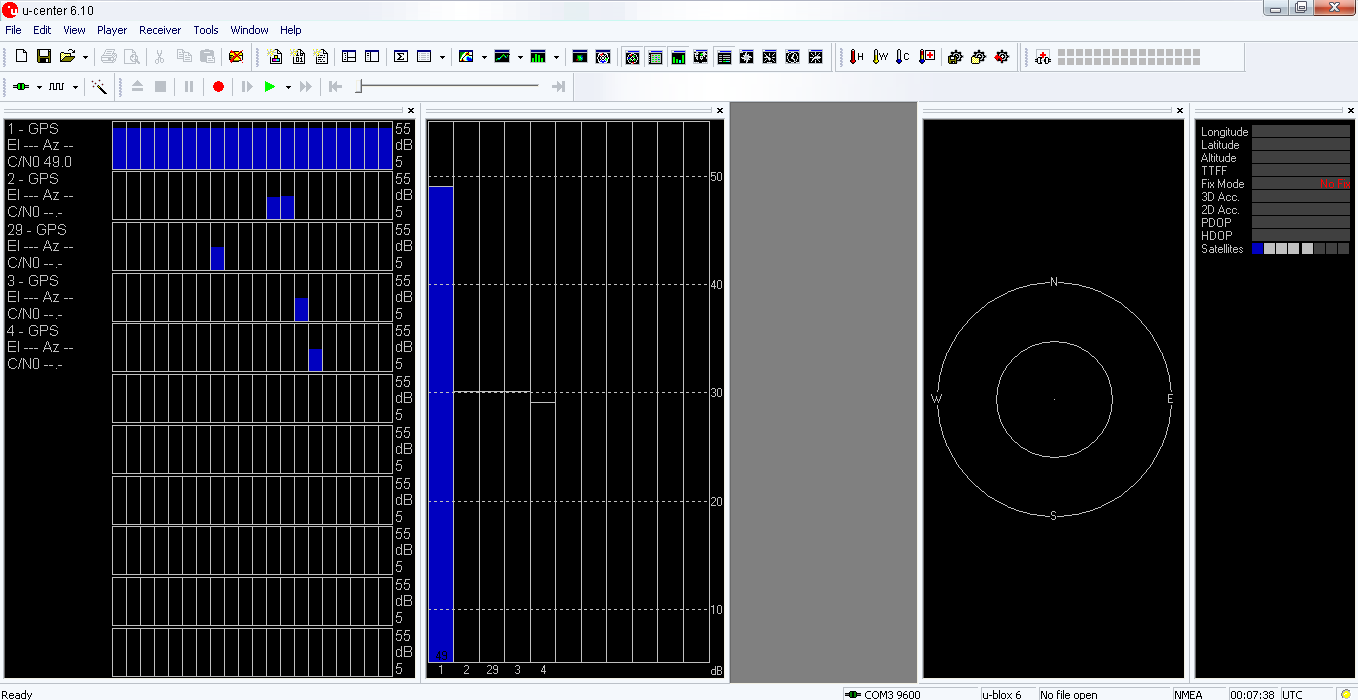The height and width of the screenshot is (700, 1358).
Task: Open the Sigma statistics view icon
Action: pos(400,57)
